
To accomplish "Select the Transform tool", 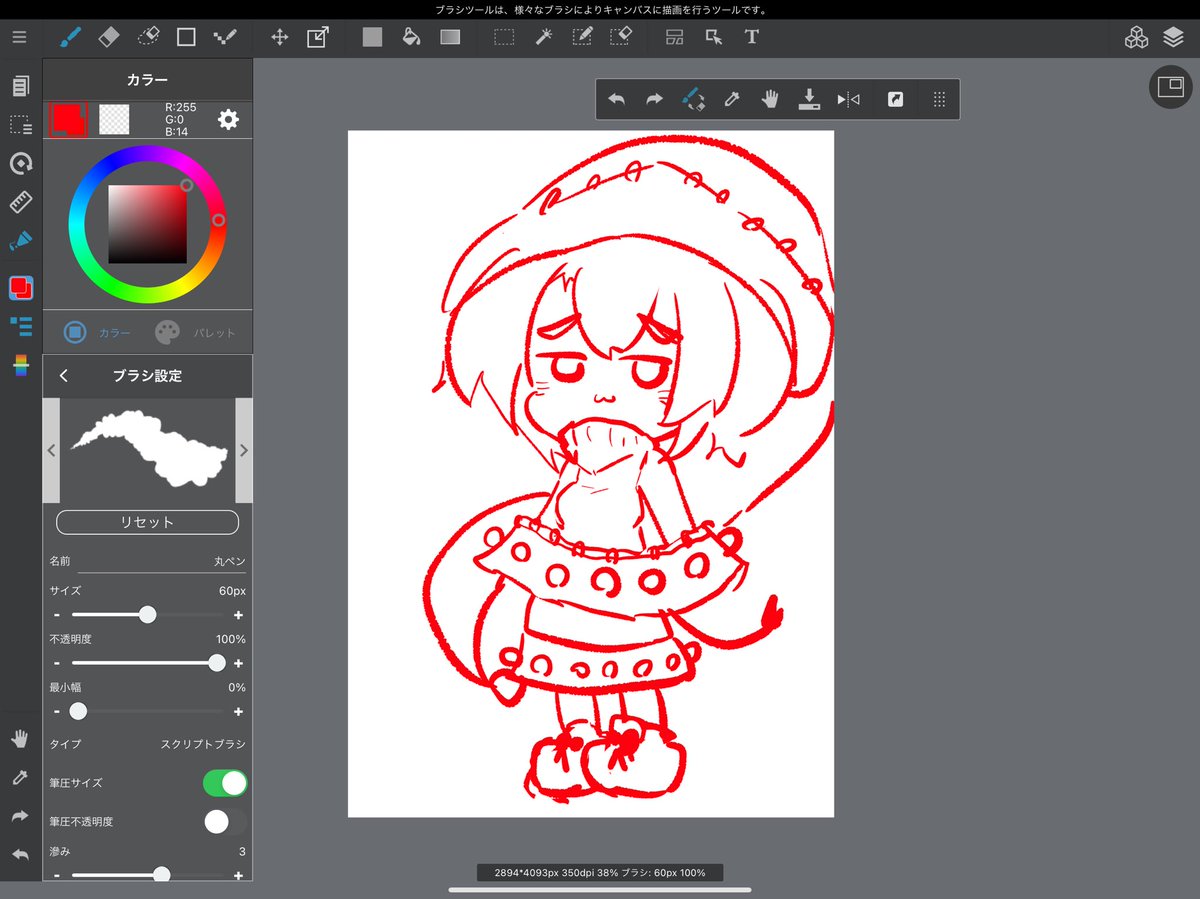I will pyautogui.click(x=318, y=37).
